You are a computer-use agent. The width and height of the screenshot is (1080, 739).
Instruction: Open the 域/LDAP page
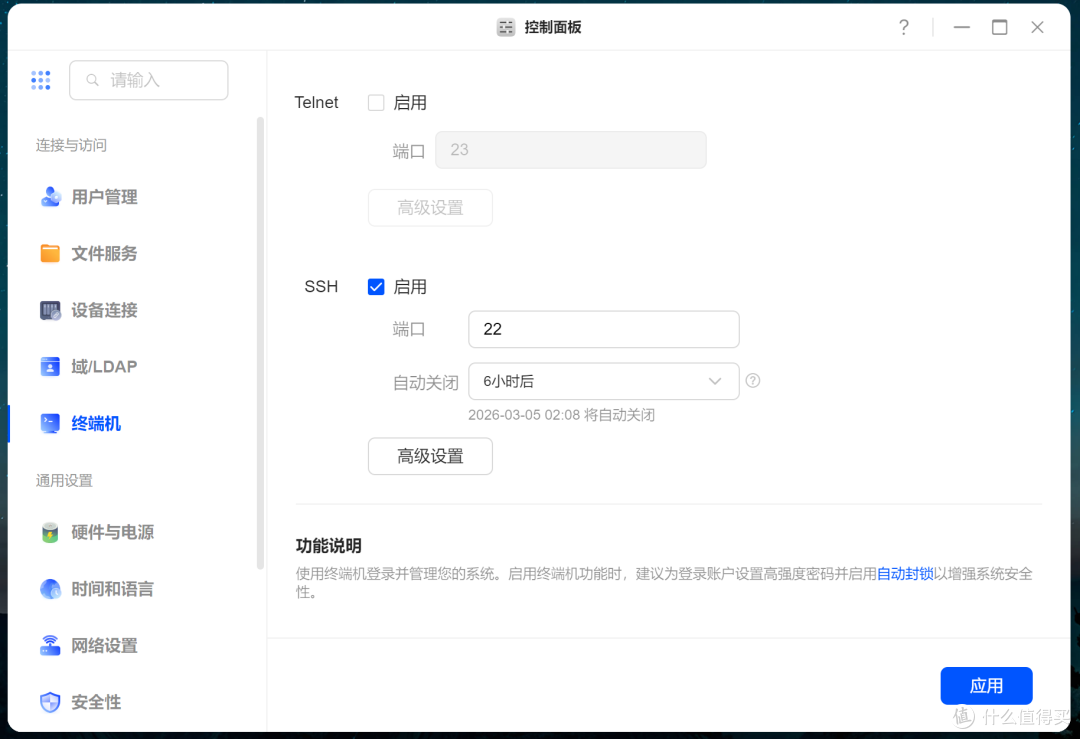(104, 366)
